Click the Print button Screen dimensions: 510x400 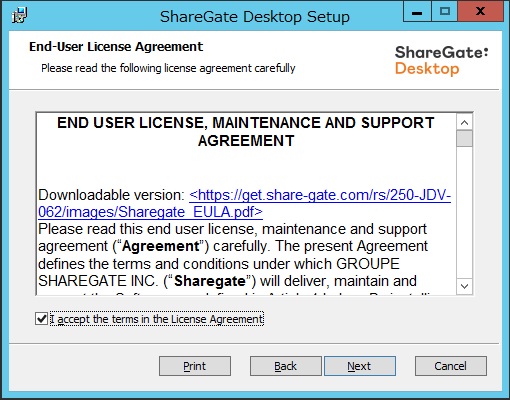coord(195,366)
